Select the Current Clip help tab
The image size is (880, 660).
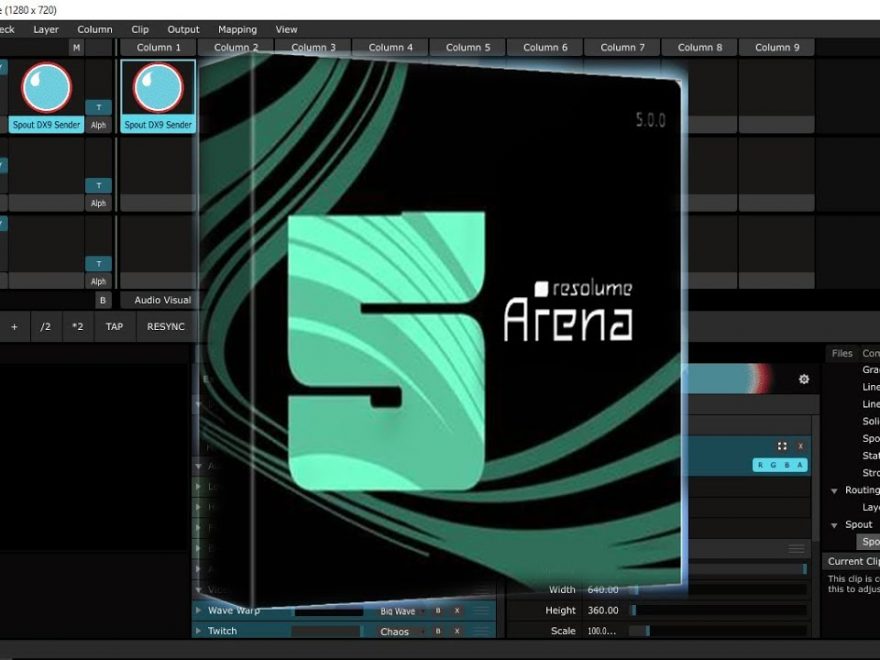pyautogui.click(x=852, y=561)
